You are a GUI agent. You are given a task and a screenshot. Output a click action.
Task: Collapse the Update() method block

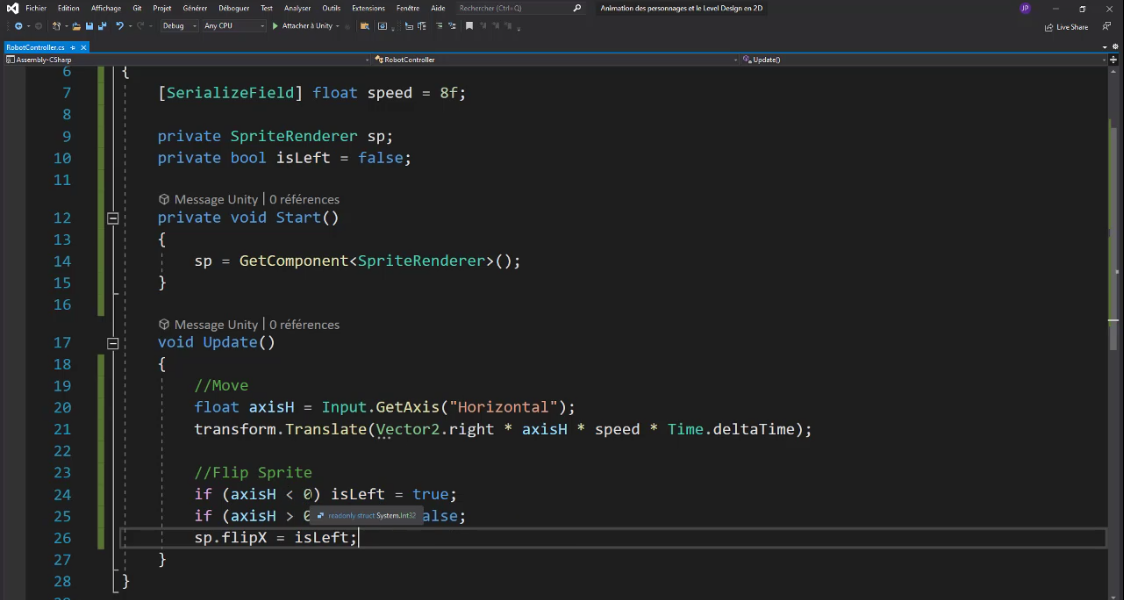pos(113,343)
